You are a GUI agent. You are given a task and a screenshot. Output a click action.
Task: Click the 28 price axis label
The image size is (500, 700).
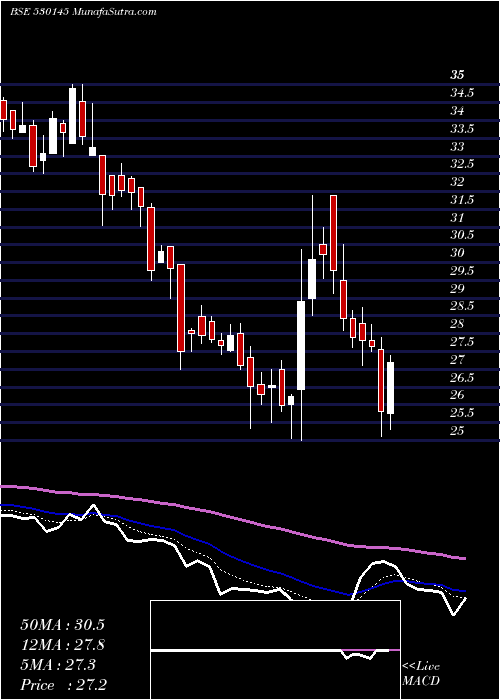[457, 324]
